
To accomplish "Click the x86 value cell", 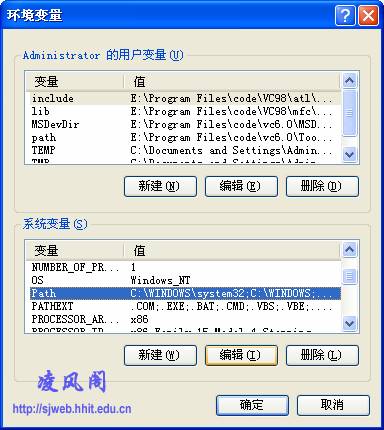I will point(139,319).
